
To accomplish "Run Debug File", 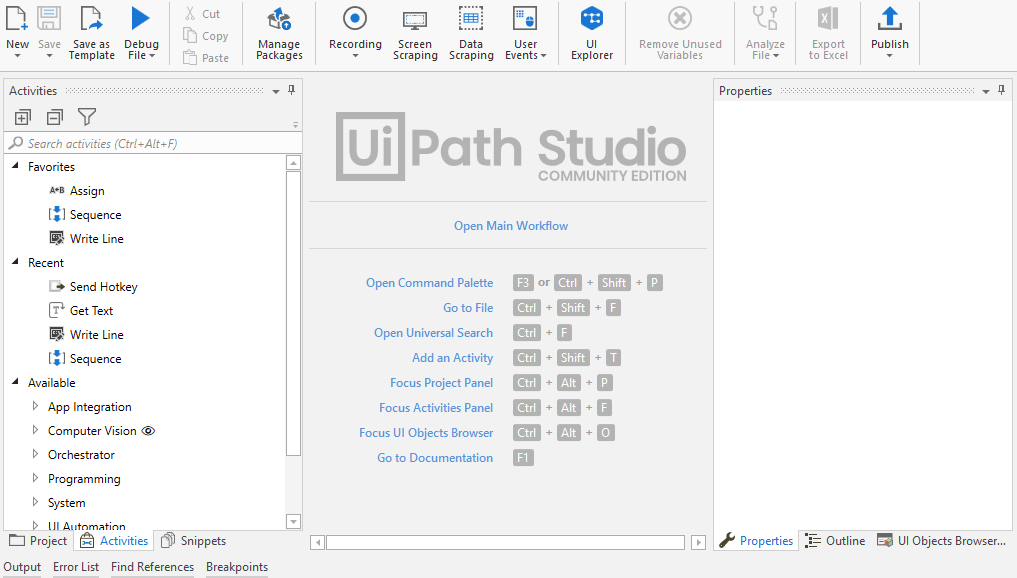I will tap(141, 32).
